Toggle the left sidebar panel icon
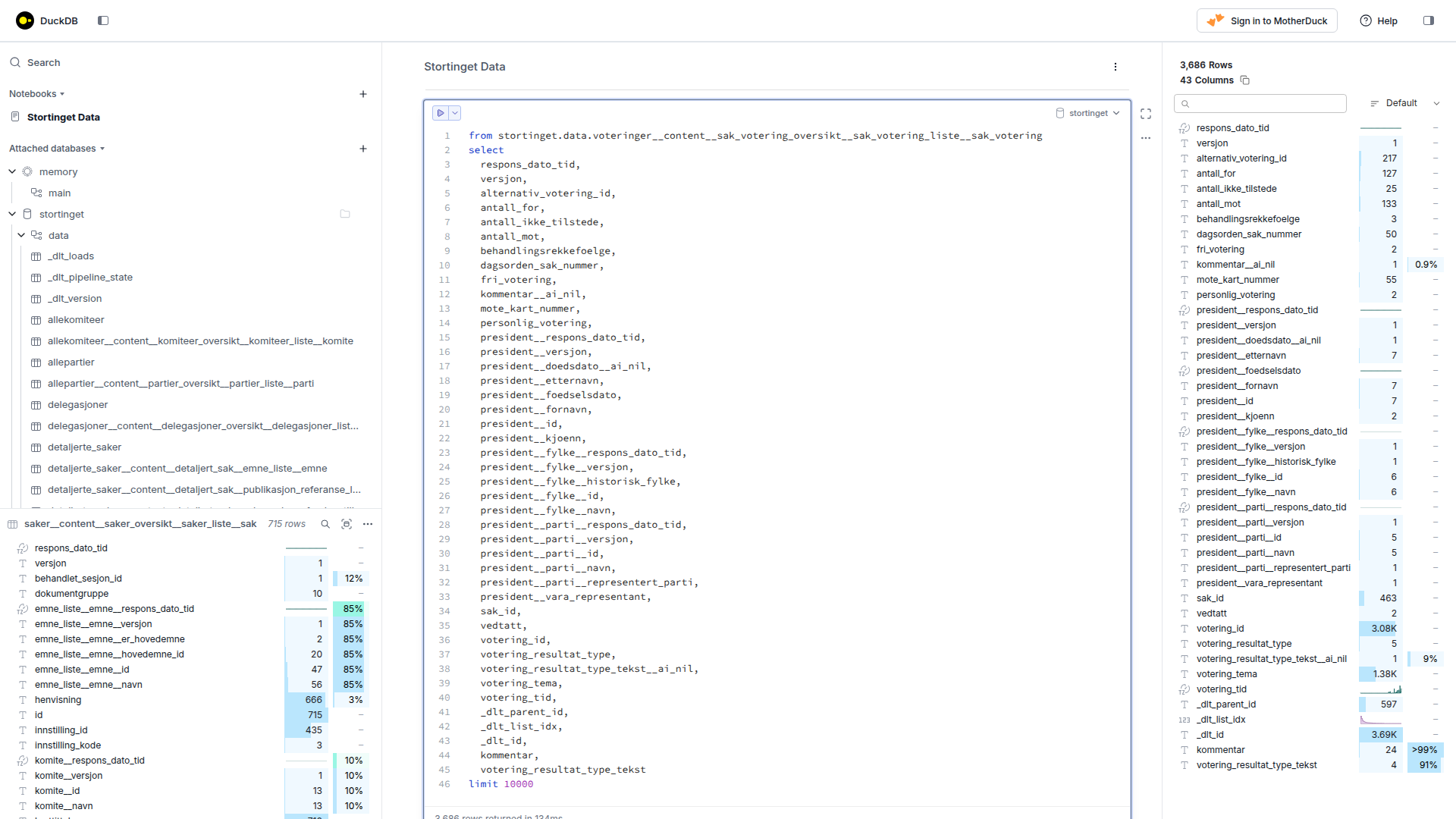The image size is (1456, 819). pyautogui.click(x=103, y=20)
